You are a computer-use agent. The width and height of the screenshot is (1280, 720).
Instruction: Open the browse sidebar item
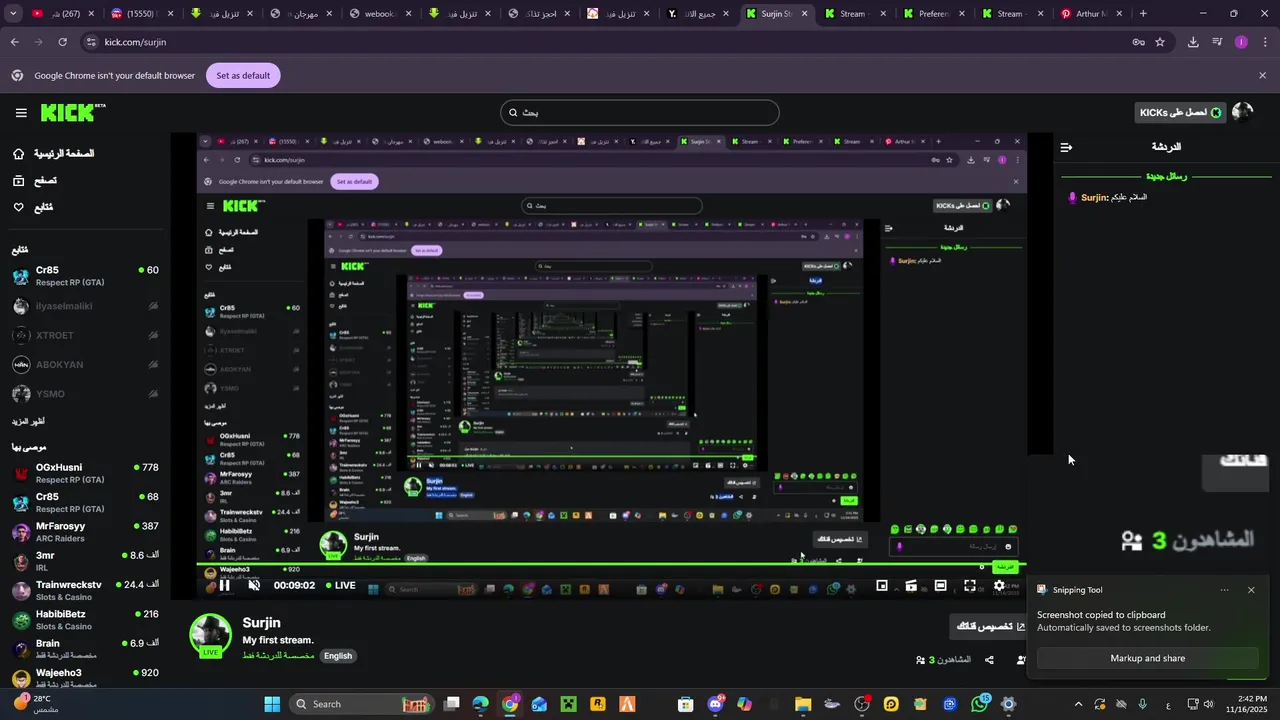coord(34,181)
